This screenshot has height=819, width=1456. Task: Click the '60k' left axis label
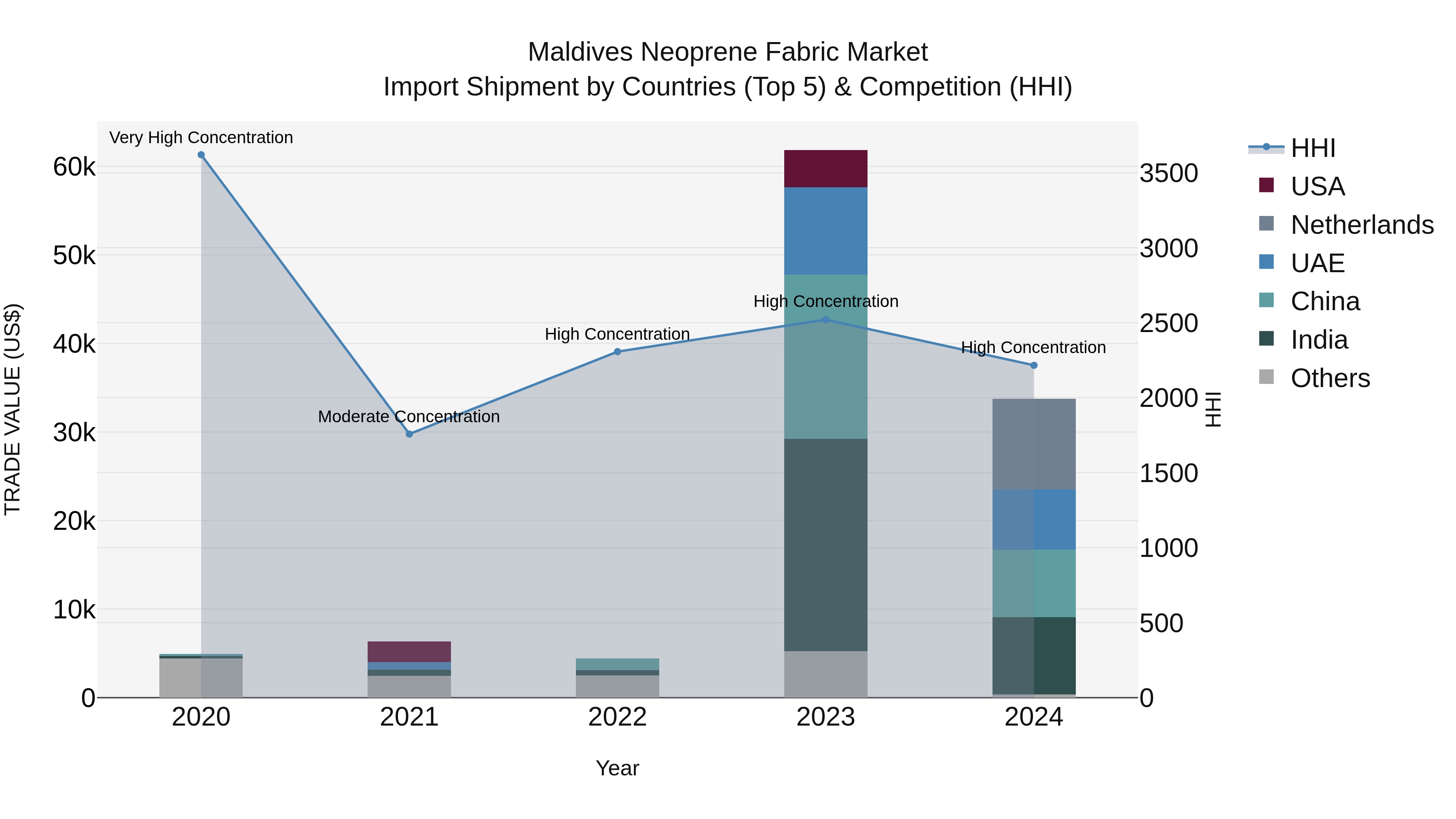click(74, 167)
